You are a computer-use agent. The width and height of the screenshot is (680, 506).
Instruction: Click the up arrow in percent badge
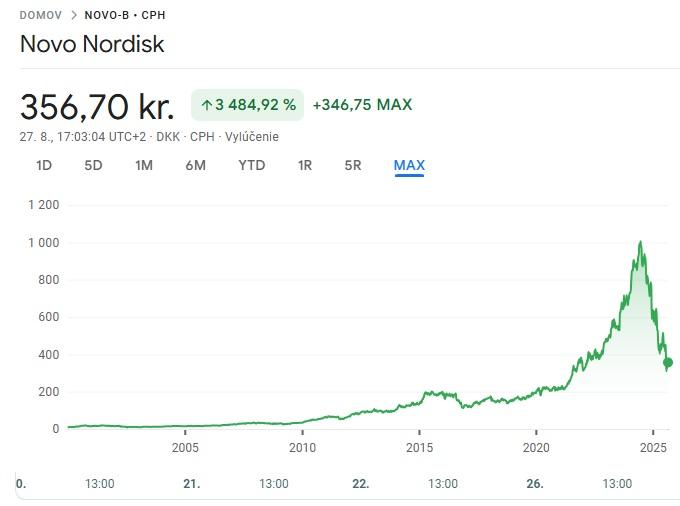207,104
